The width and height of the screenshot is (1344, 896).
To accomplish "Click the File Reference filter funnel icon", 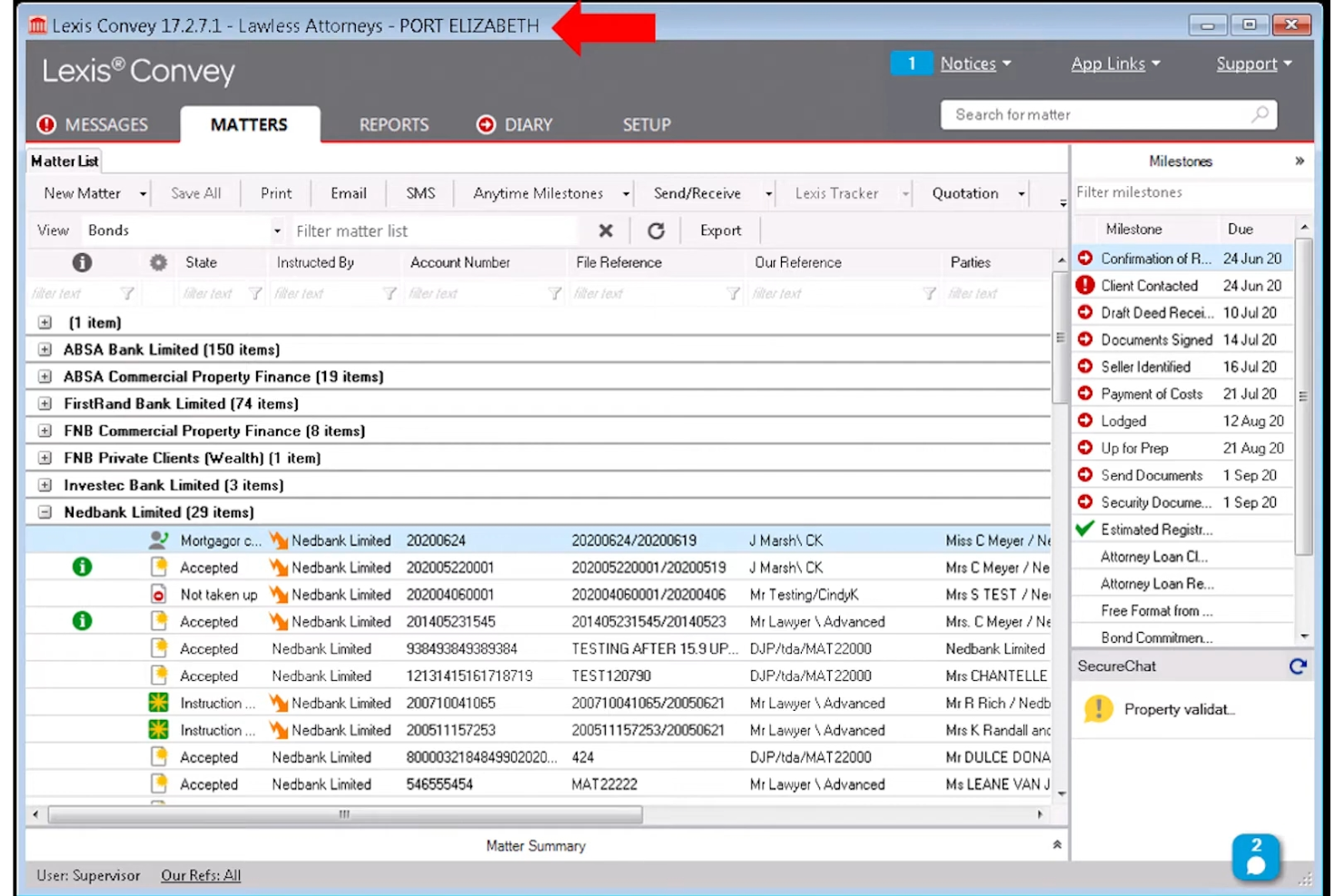I will click(733, 293).
